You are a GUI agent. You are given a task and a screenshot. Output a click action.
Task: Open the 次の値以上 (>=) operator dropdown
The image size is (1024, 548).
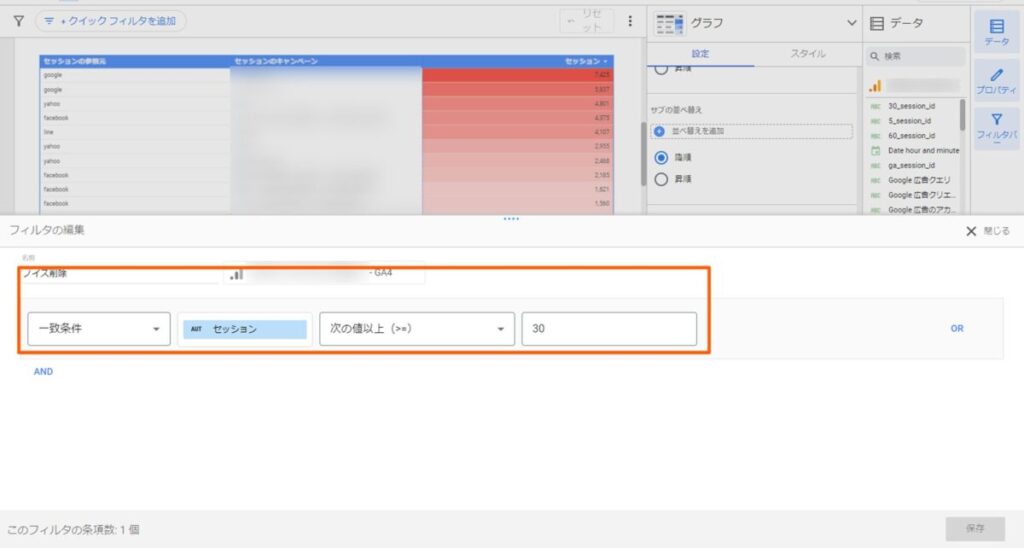pos(416,329)
